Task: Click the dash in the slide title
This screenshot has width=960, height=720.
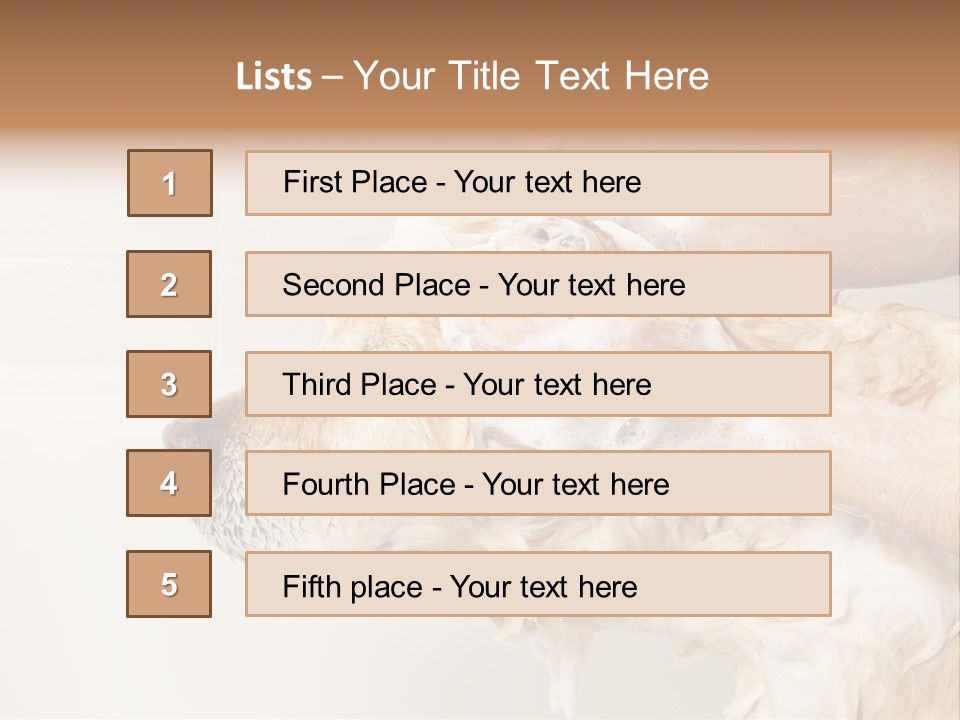Action: click(x=332, y=77)
